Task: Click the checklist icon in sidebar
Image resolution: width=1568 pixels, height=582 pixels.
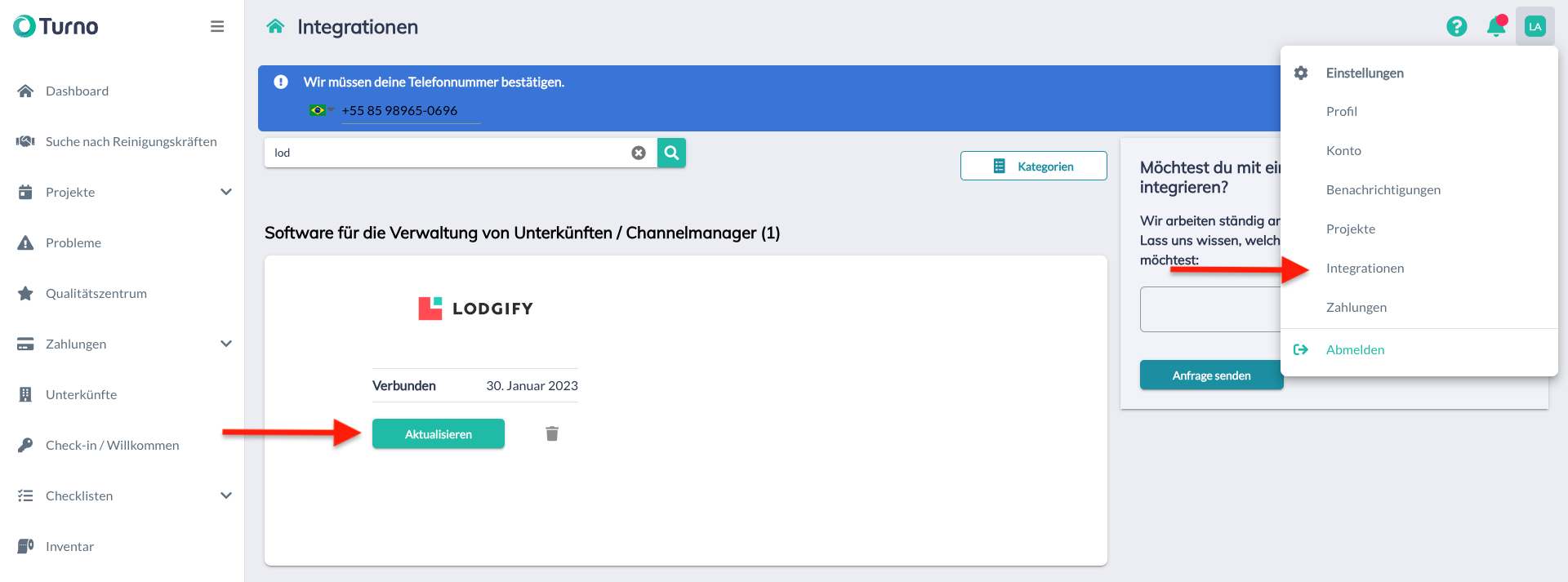Action: click(25, 495)
